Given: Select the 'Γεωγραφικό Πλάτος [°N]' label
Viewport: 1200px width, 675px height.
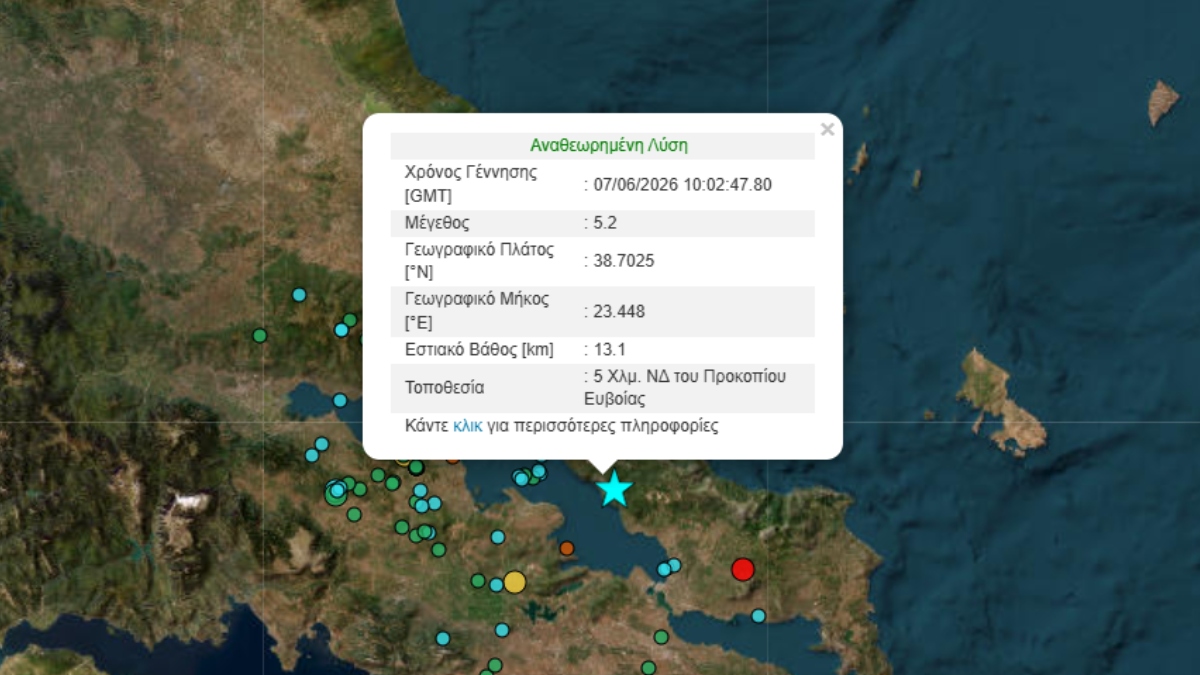Looking at the screenshot, I should [x=479, y=261].
